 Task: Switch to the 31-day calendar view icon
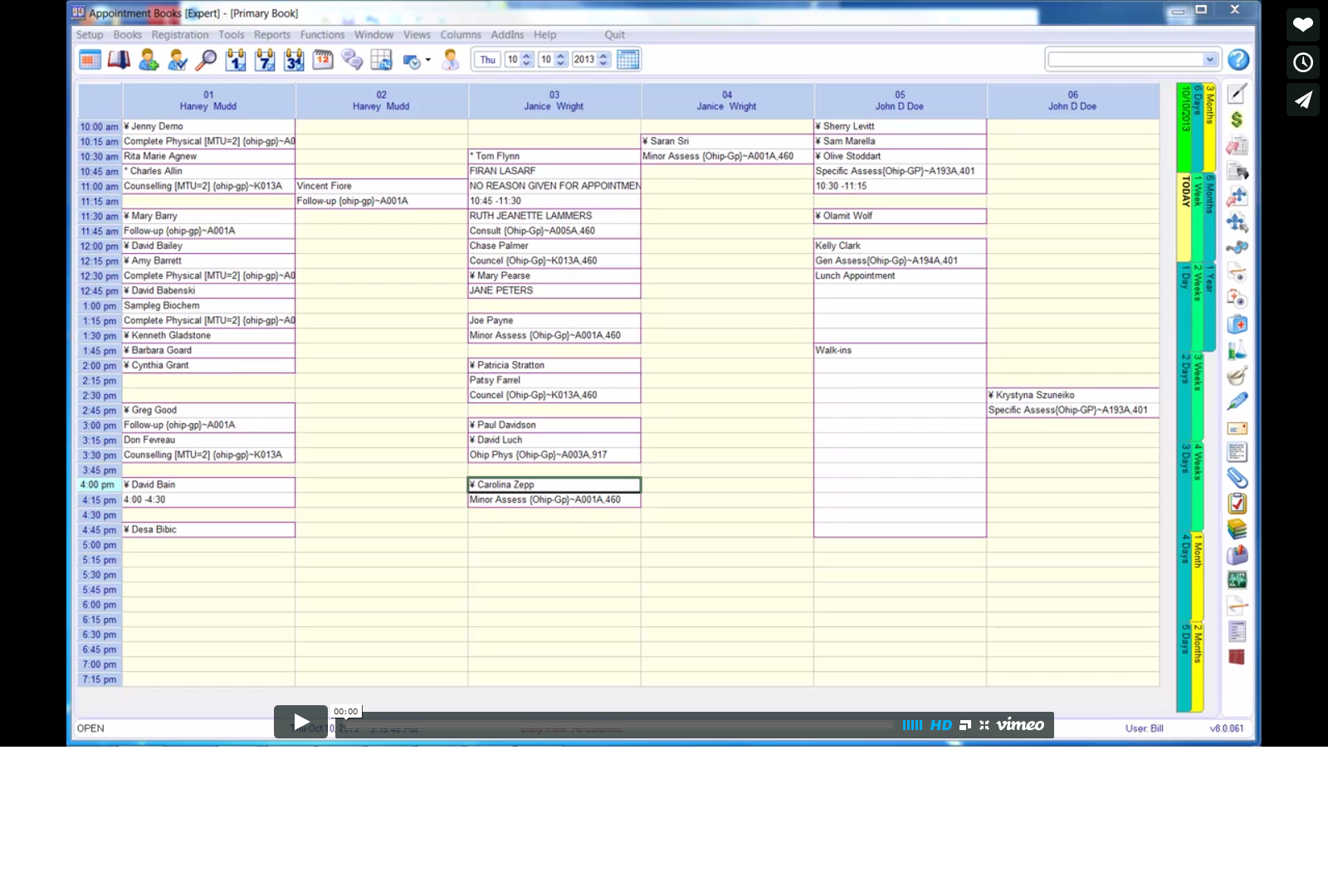(294, 60)
